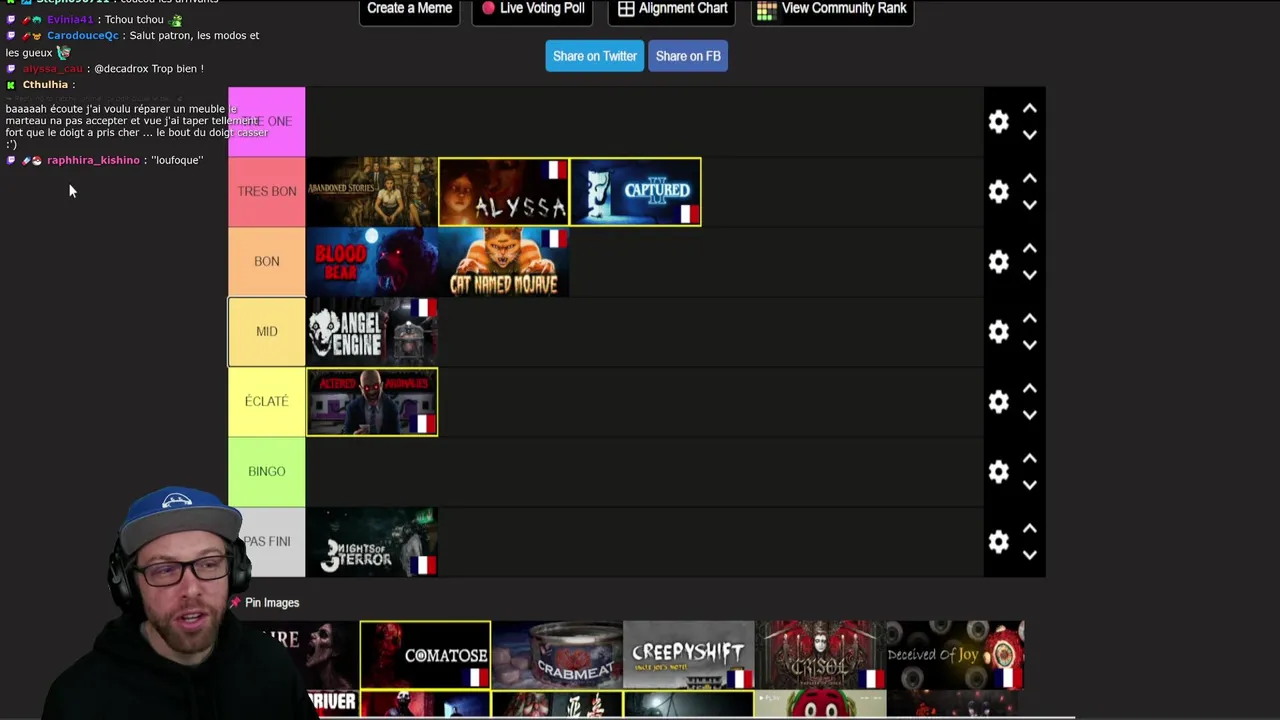Open settings gear for BON row
Viewport: 1280px width, 720px height.
coord(998,262)
